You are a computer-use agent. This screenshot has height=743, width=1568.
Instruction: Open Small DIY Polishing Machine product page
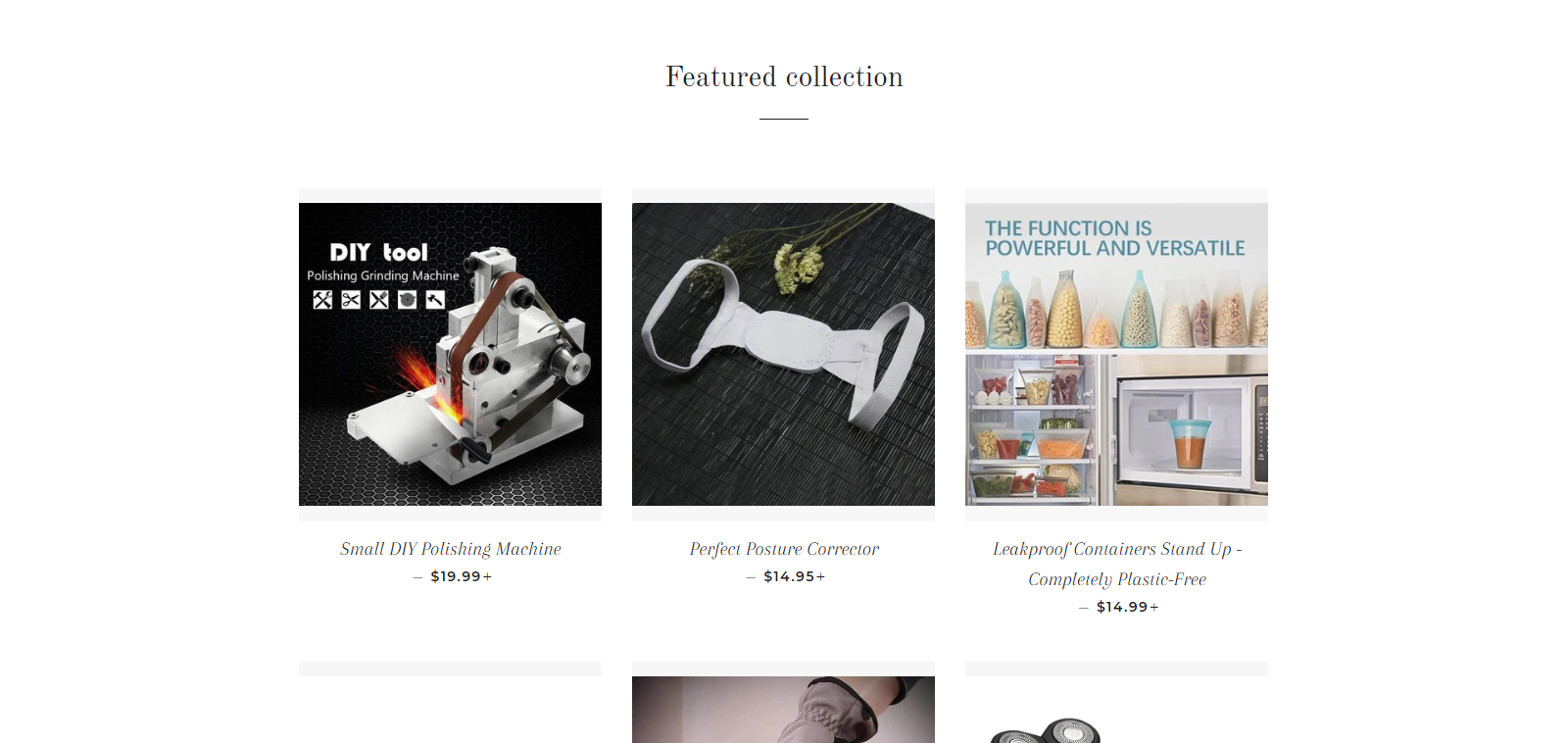(451, 549)
